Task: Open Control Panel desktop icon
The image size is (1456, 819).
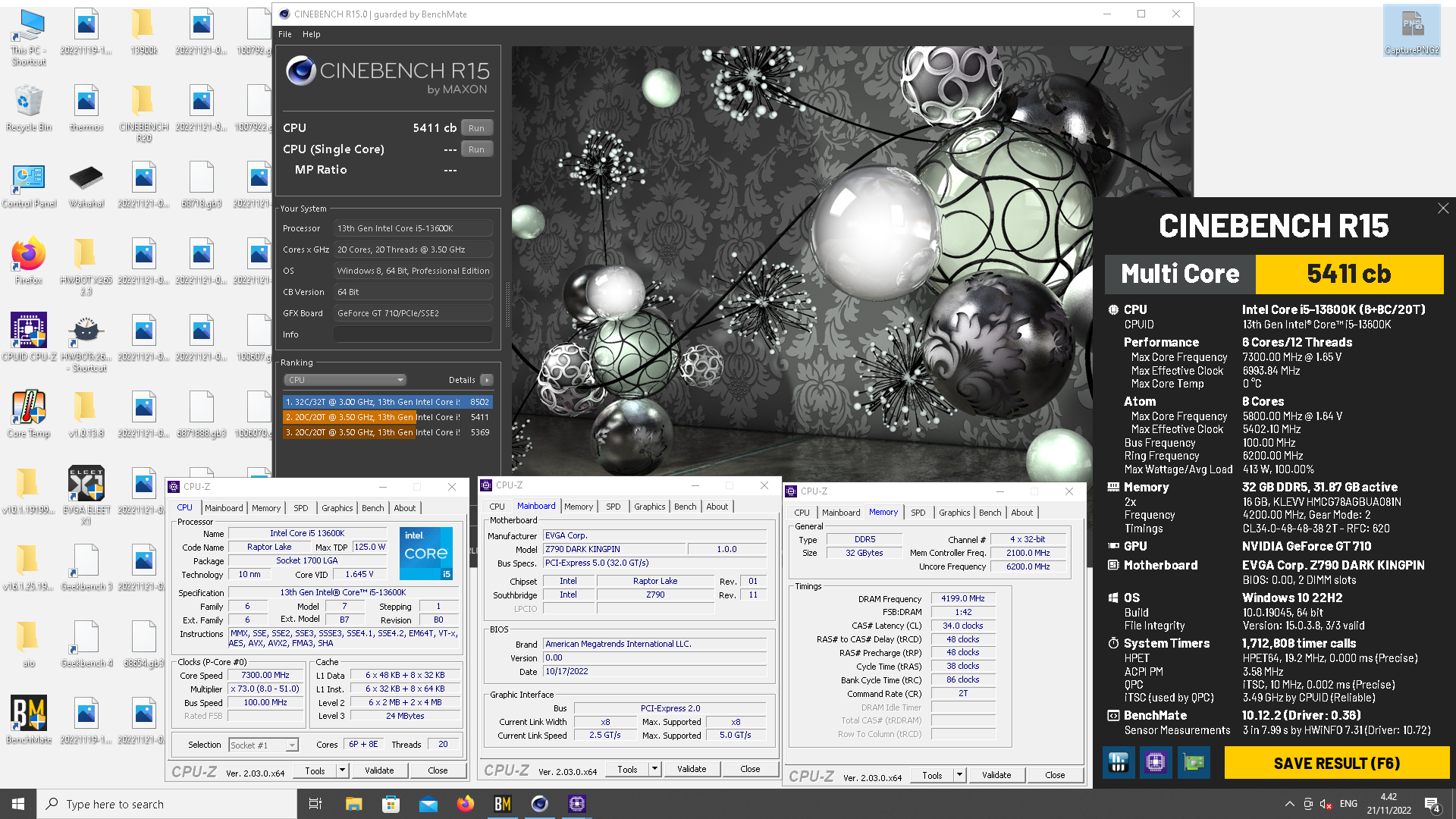Action: point(29,185)
